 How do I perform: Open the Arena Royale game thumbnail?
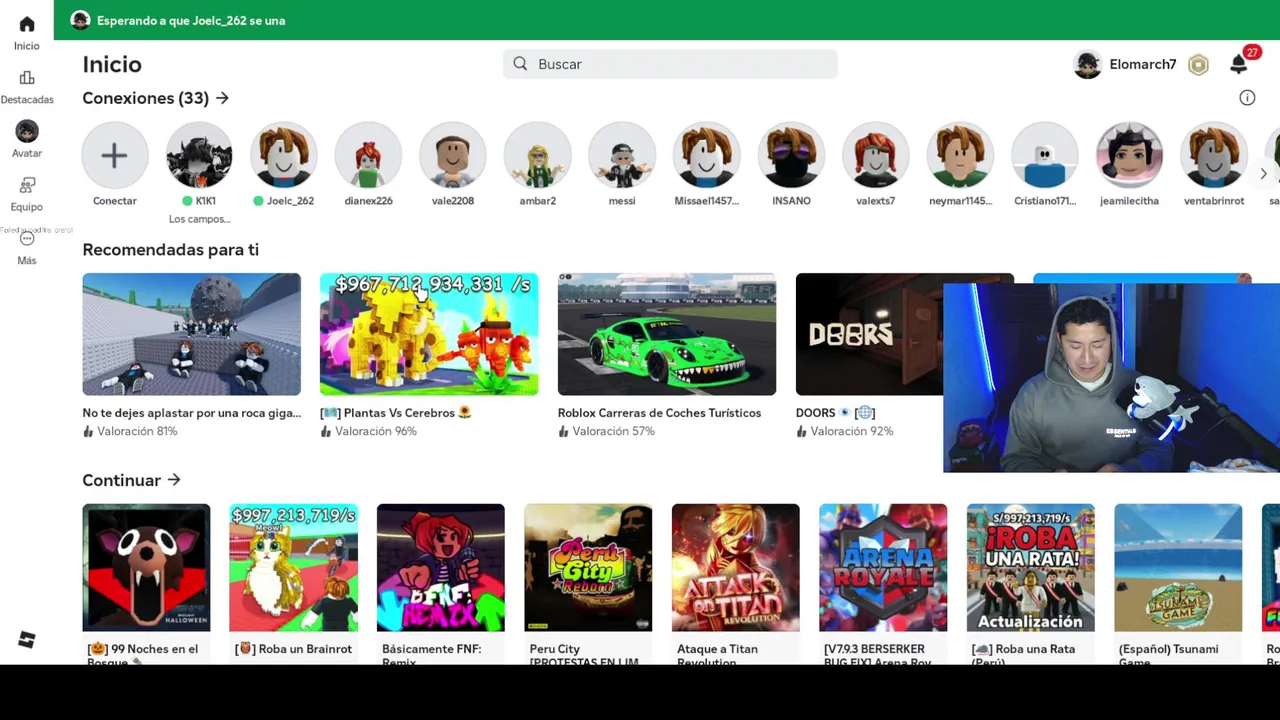coord(883,567)
